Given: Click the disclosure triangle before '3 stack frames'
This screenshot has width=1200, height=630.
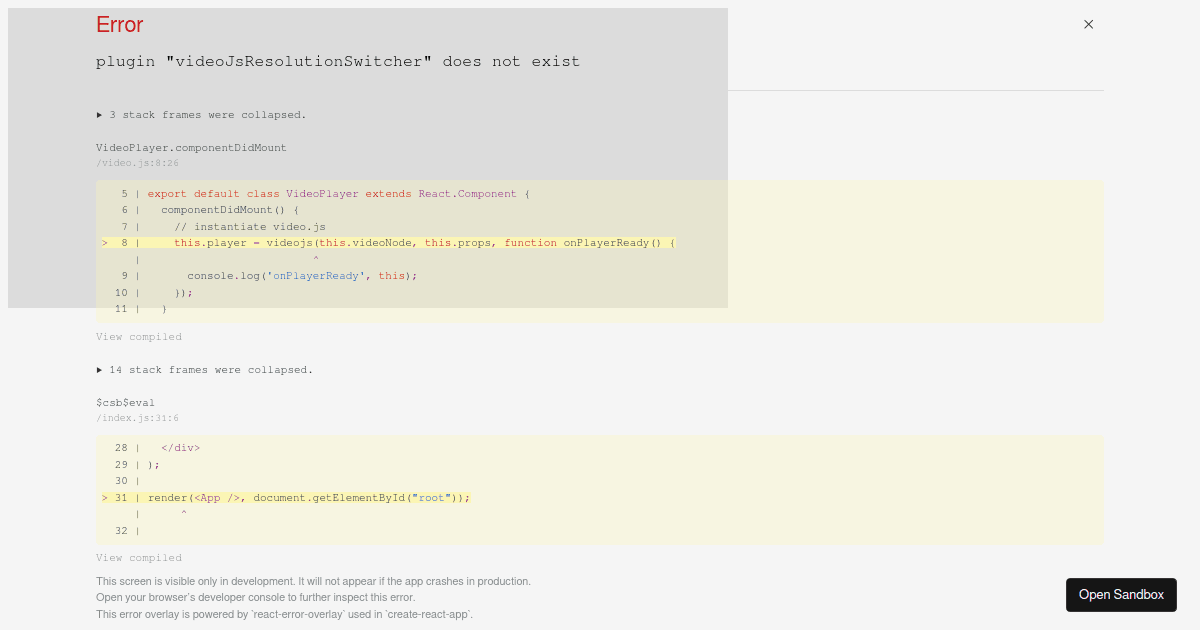Looking at the screenshot, I should point(98,114).
